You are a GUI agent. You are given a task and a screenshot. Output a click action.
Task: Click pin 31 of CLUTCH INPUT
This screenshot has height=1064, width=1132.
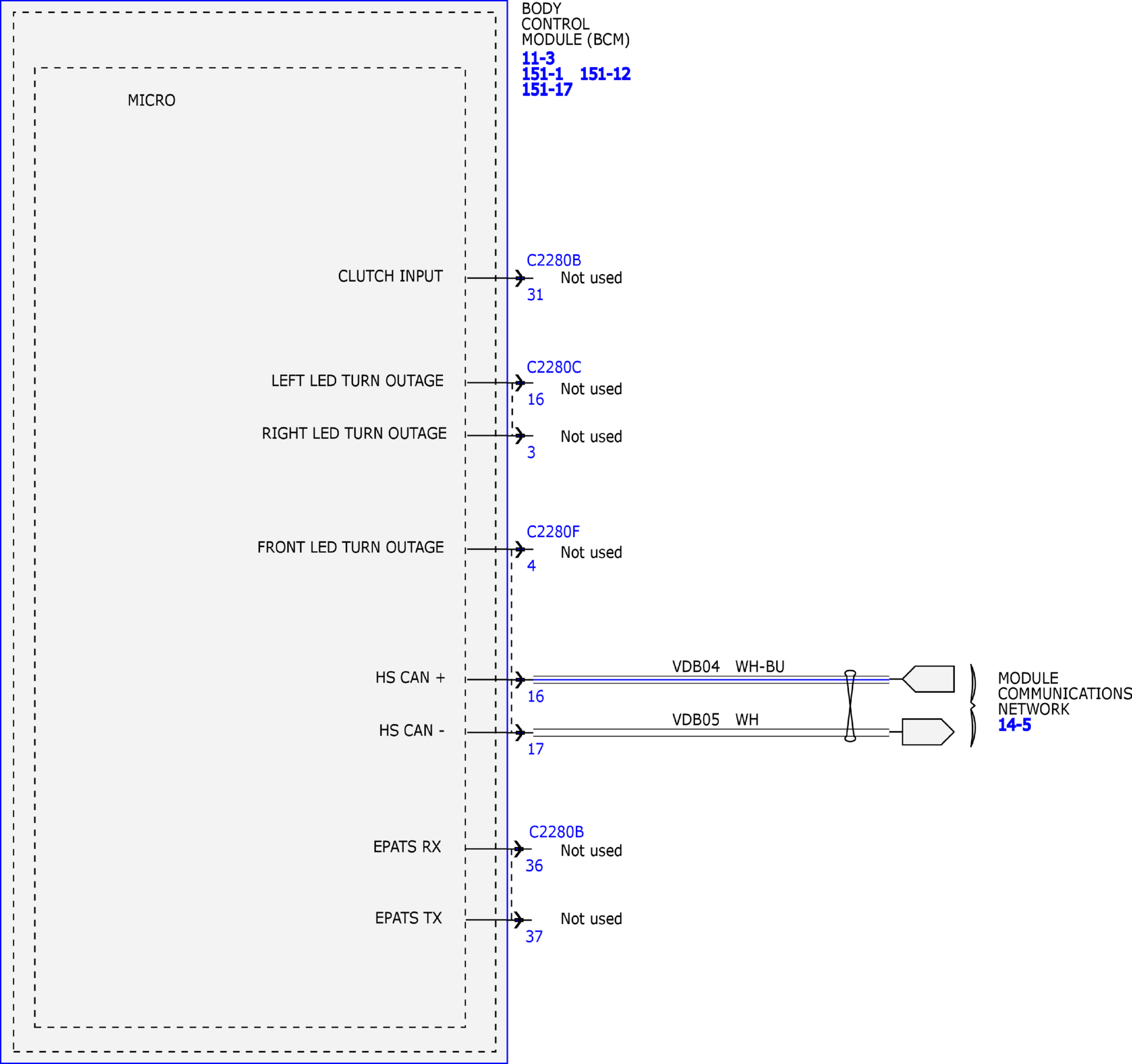click(x=535, y=295)
